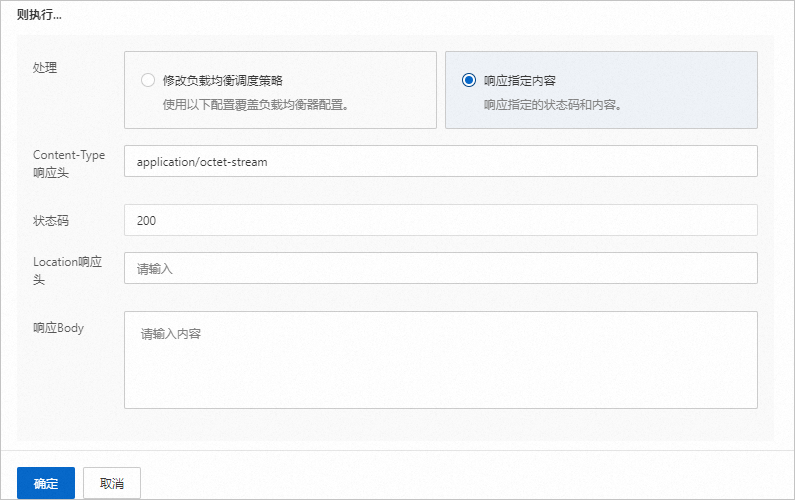This screenshot has height=500, width=795.
Task: Click the 处理 label
Action: (x=45, y=67)
